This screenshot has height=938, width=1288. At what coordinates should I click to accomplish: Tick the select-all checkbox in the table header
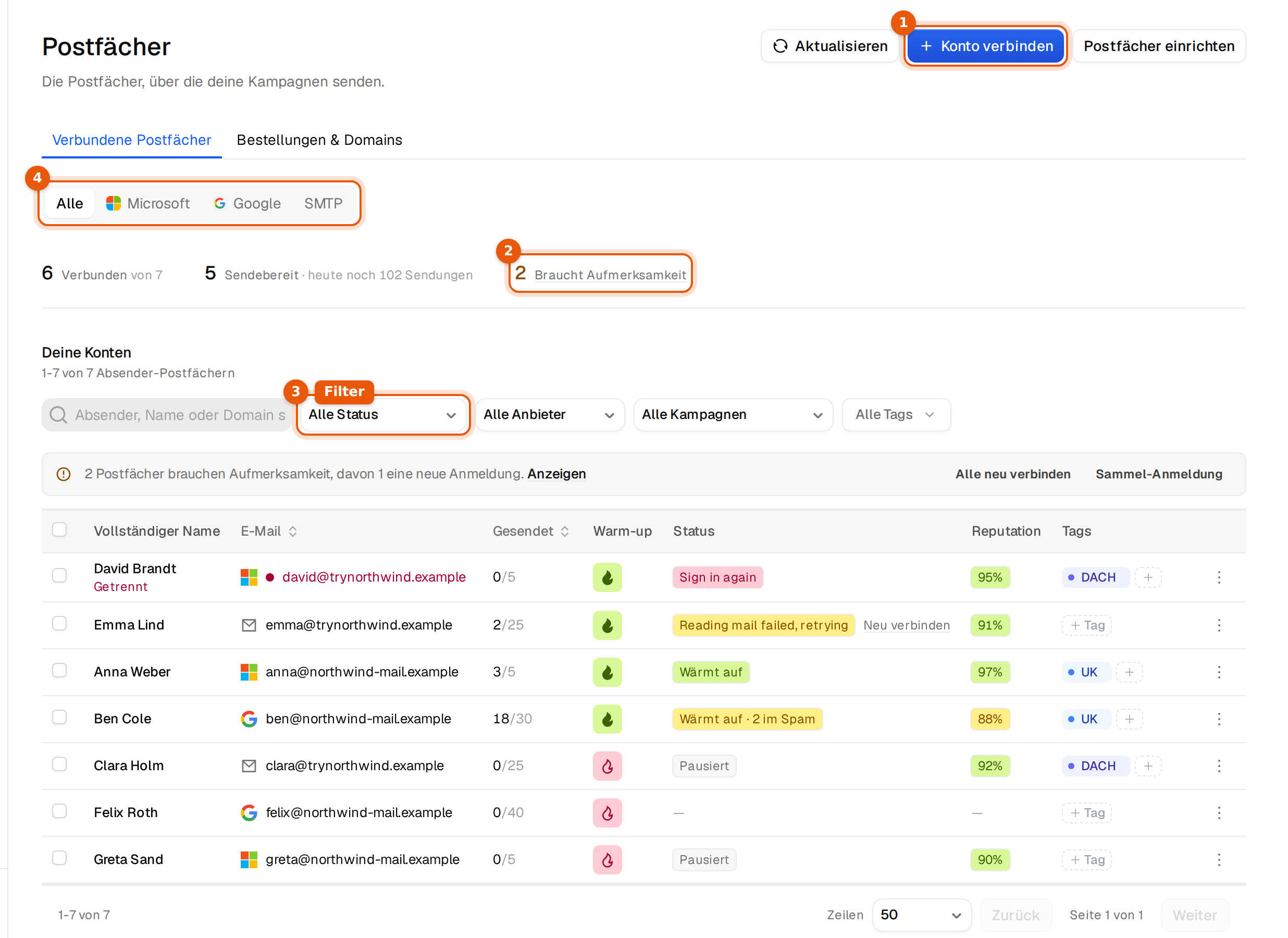59,529
